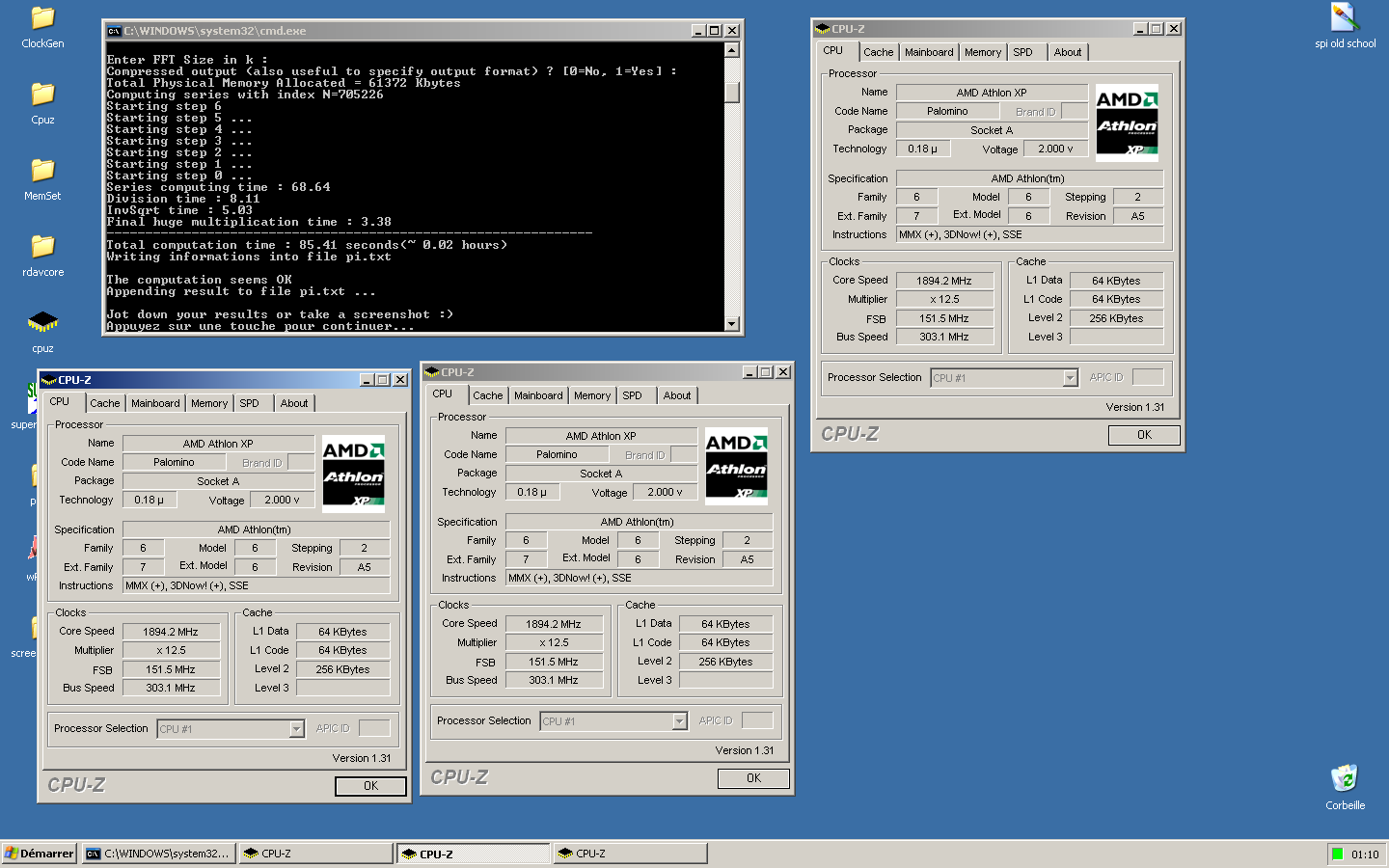The width and height of the screenshot is (1389, 868).
Task: Expand Processor Selection dropdown in top-right CPU-Z
Action: [1070, 378]
